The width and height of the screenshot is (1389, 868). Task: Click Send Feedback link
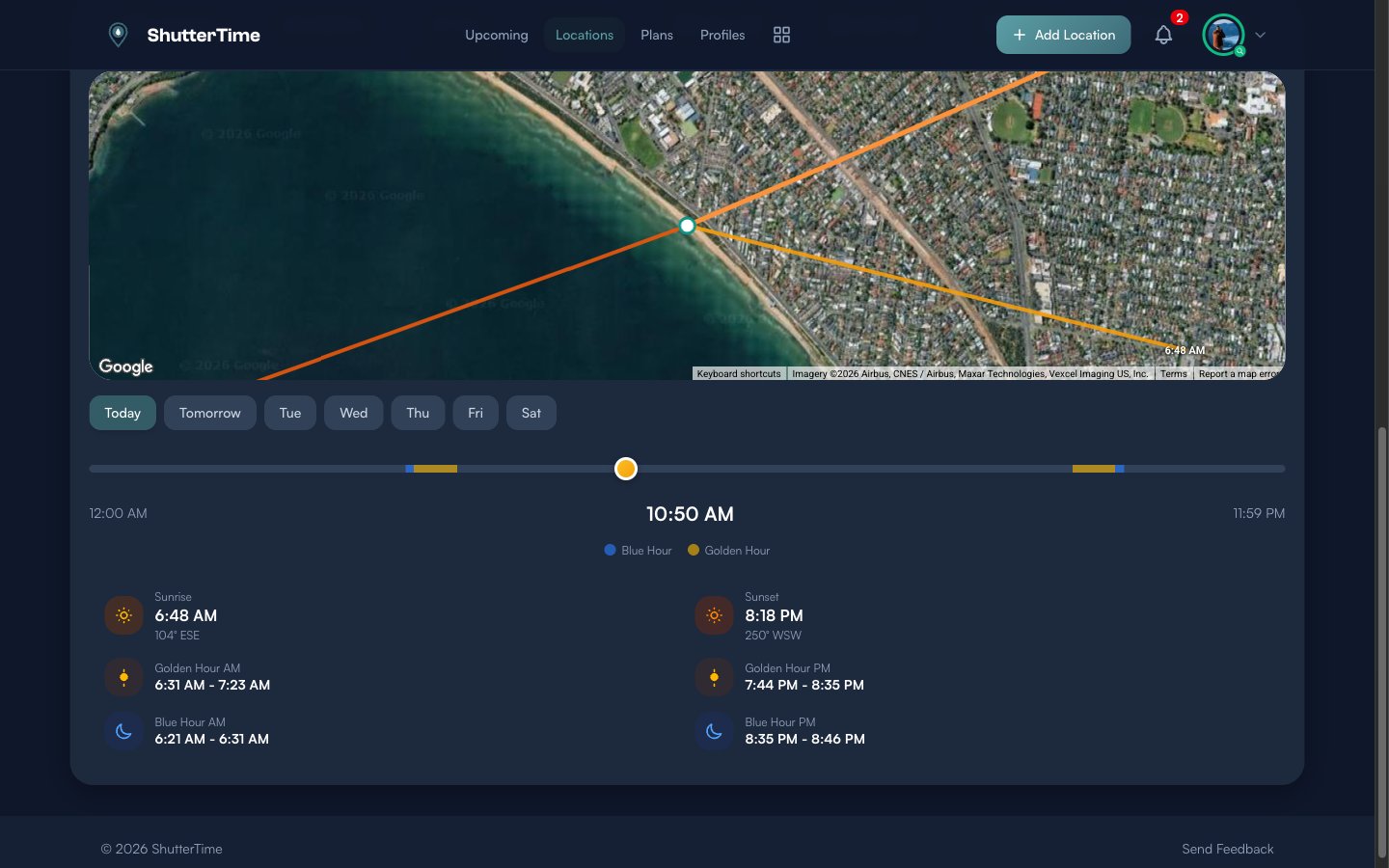coord(1228,849)
